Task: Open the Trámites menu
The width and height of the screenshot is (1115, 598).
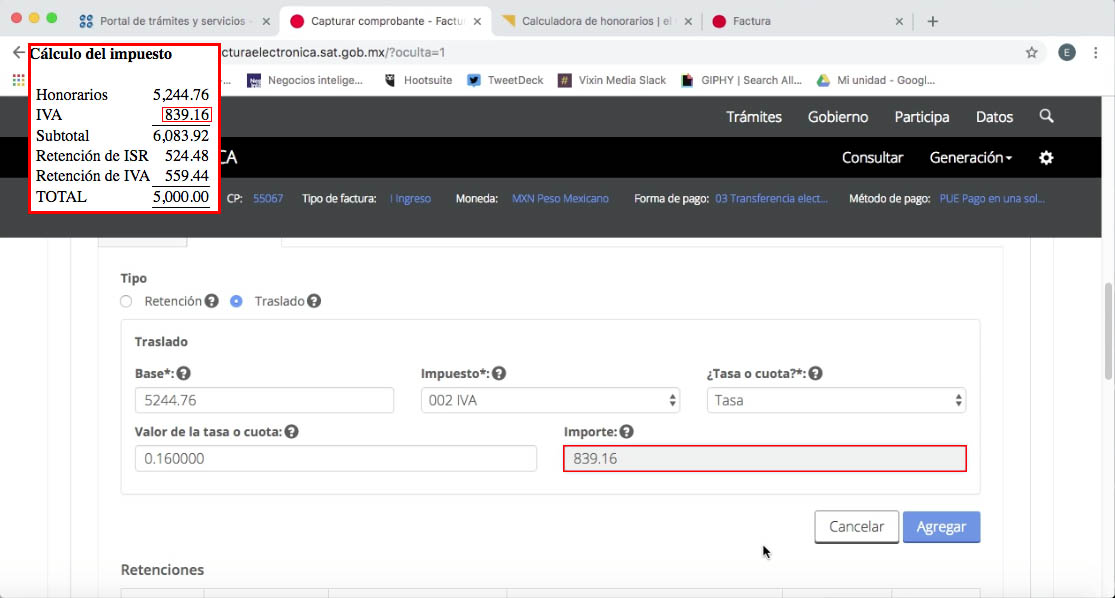Action: point(754,117)
